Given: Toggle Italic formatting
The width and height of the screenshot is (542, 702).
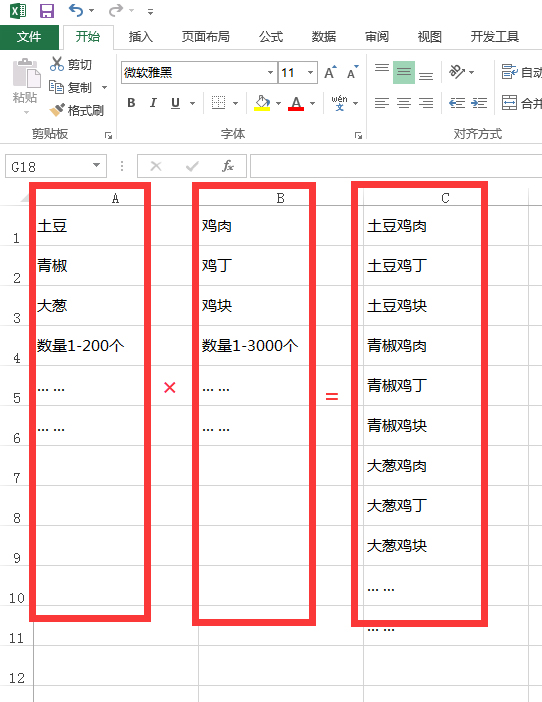Looking at the screenshot, I should tap(153, 103).
